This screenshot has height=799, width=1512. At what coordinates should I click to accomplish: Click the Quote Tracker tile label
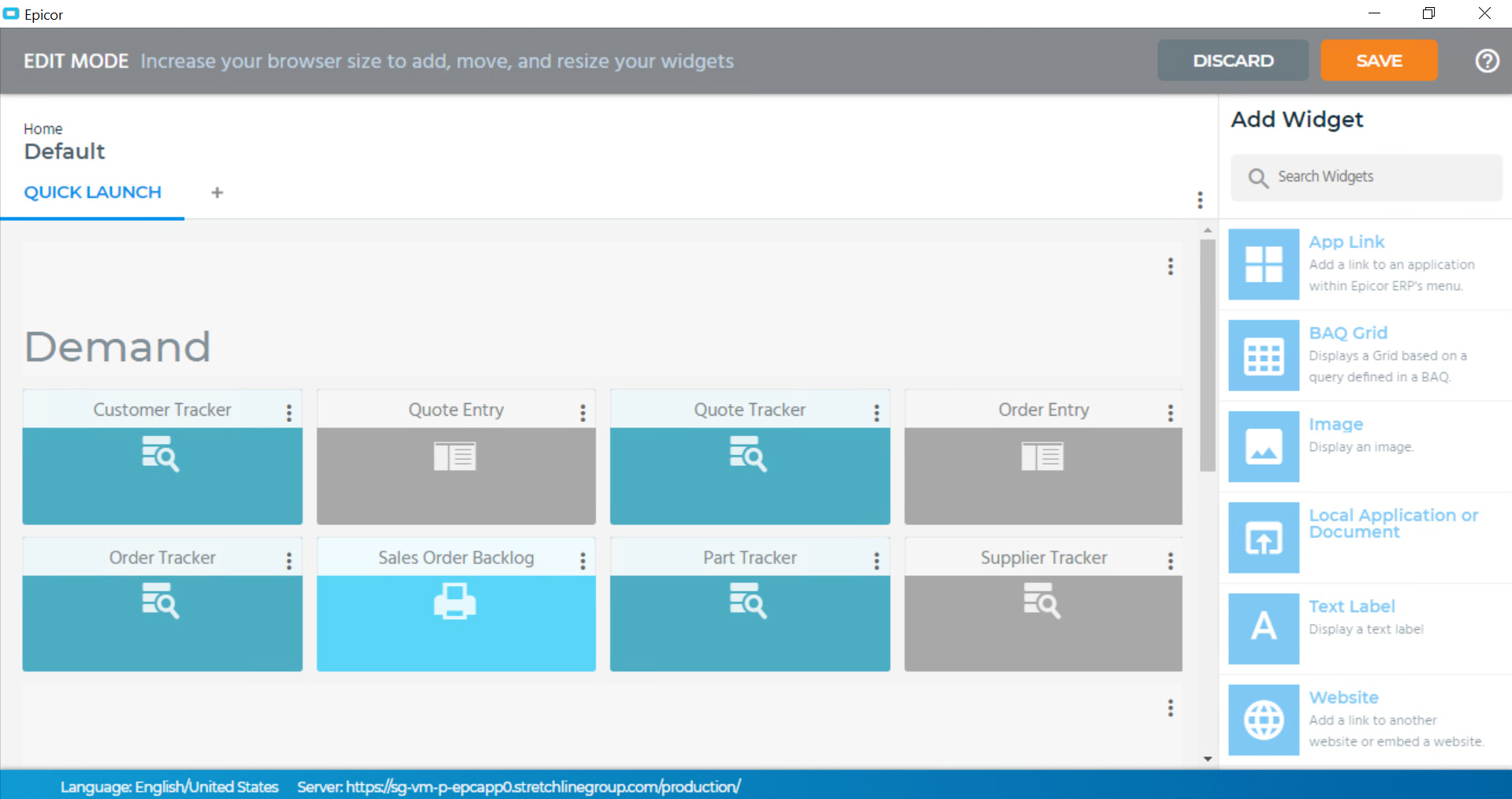coord(750,410)
